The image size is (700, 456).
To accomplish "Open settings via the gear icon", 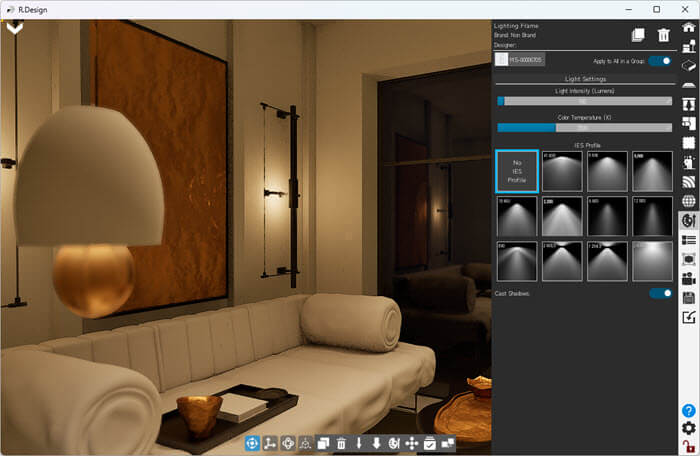I will [688, 428].
